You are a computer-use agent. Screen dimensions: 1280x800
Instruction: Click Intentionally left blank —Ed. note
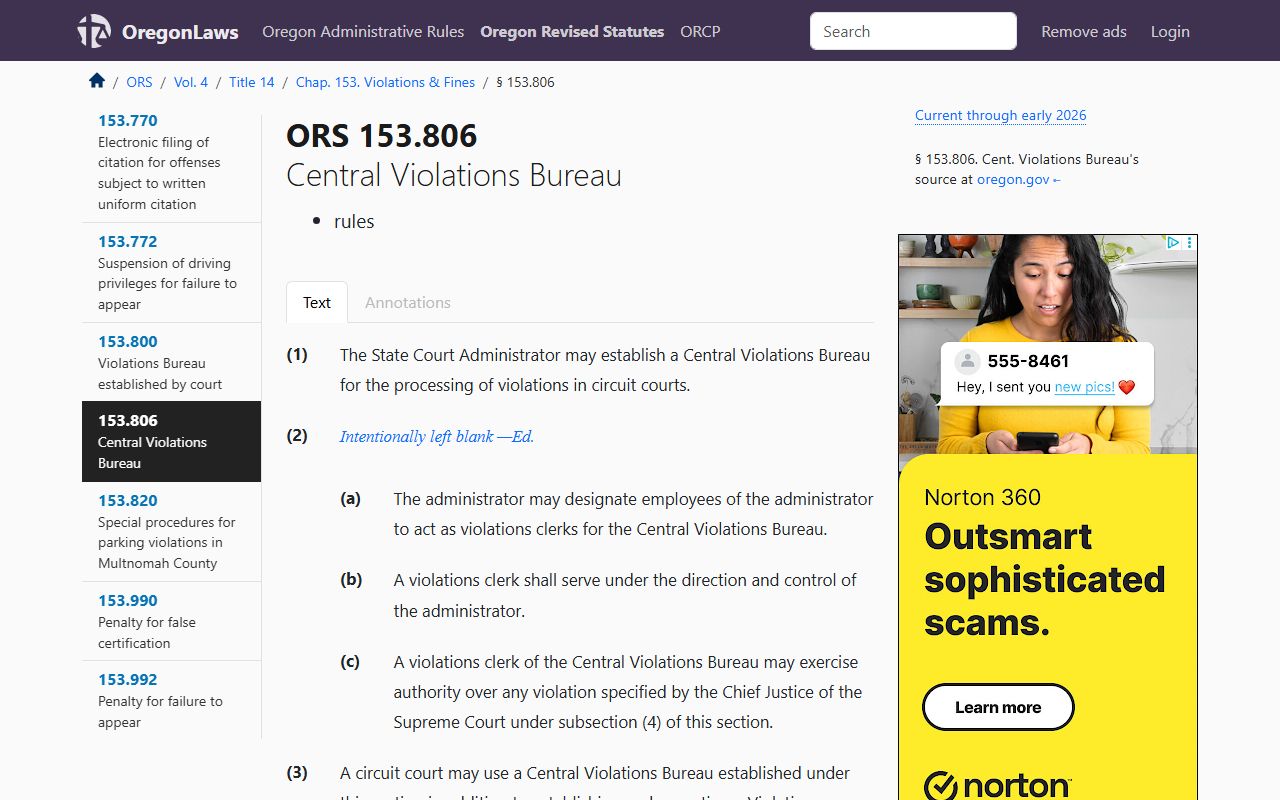tap(437, 436)
